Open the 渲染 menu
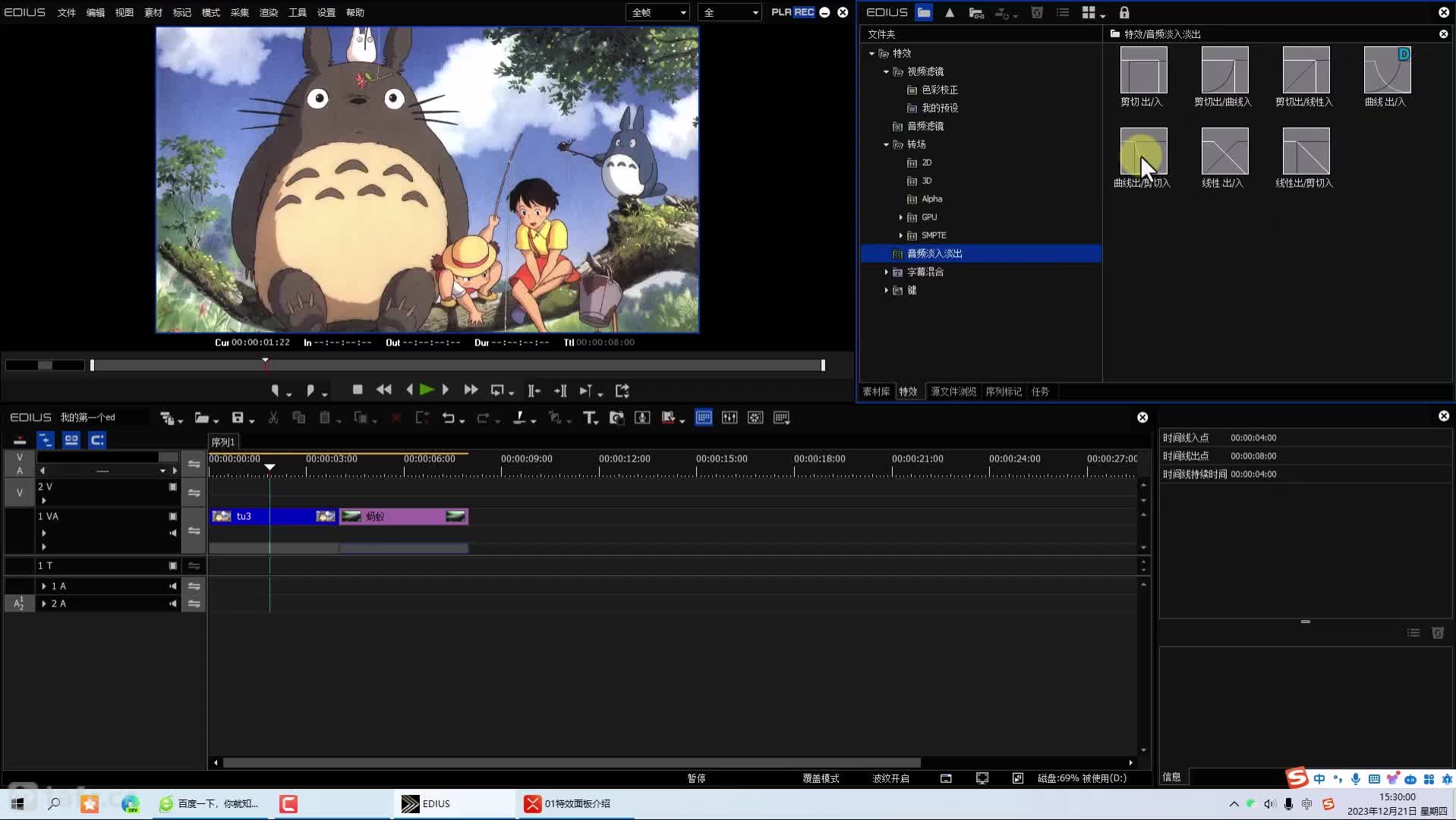The height and width of the screenshot is (820, 1456). tap(269, 12)
